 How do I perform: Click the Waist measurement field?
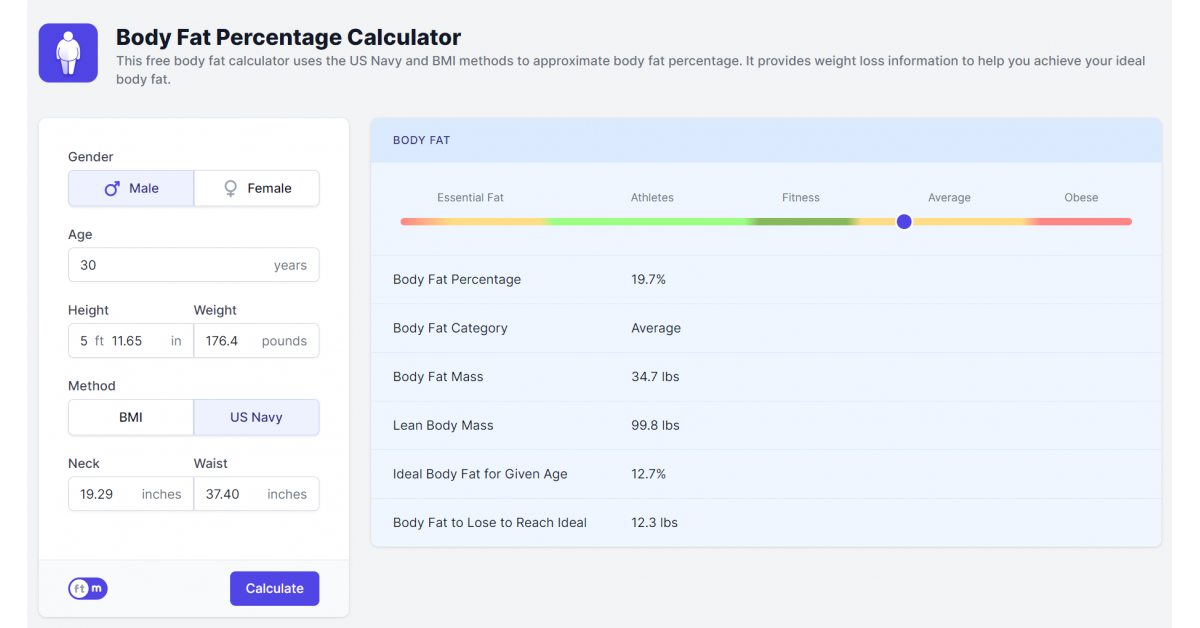(227, 494)
